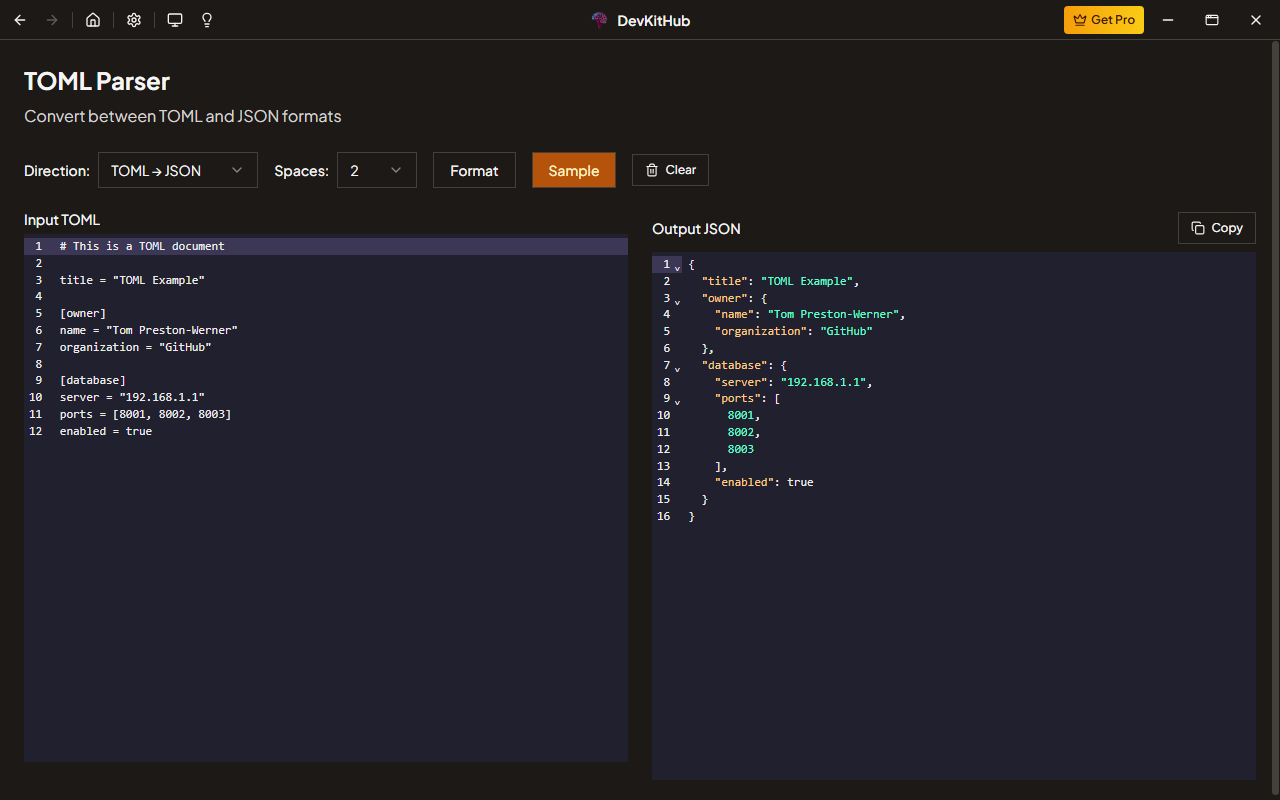
Task: Click output line "organization": "GitHub"
Action: coord(794,331)
